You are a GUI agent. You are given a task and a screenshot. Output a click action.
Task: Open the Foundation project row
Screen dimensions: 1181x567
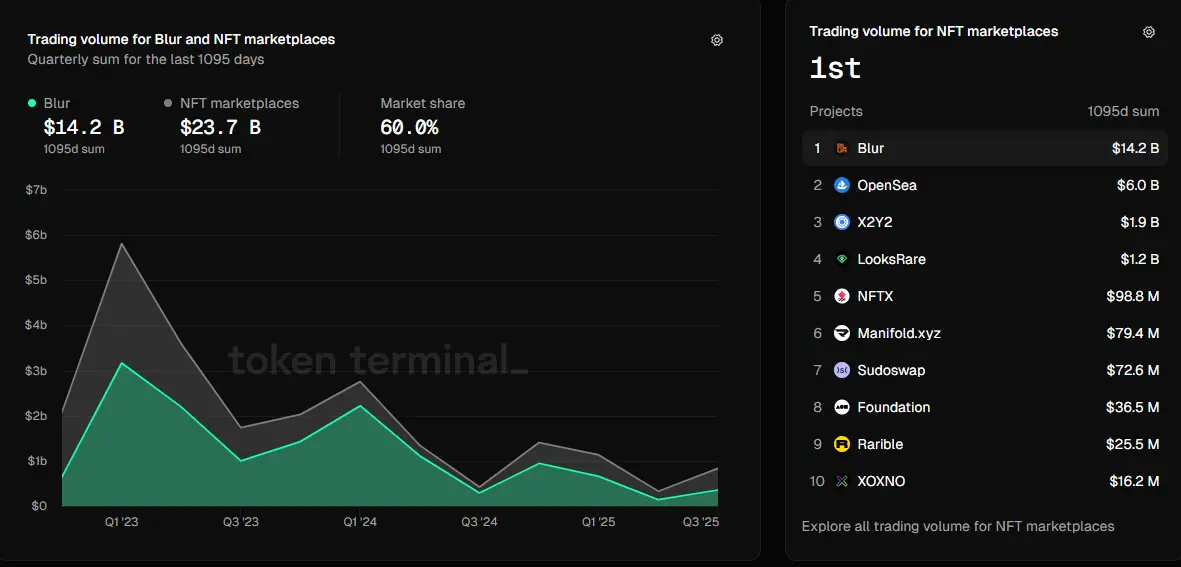tap(984, 408)
